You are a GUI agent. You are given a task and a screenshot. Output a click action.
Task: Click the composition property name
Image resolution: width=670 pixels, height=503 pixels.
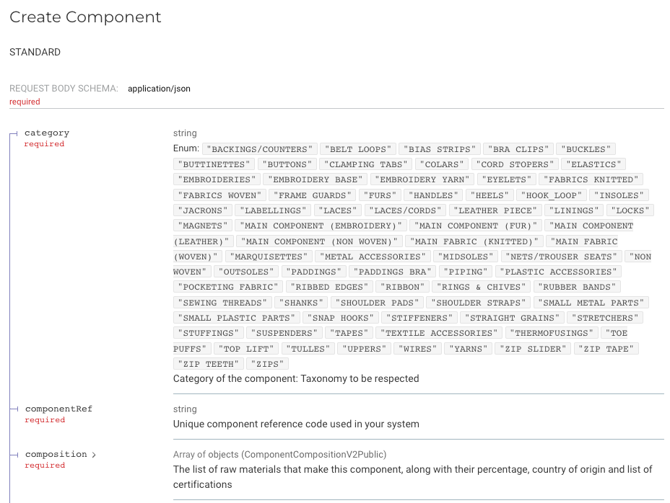pos(55,454)
